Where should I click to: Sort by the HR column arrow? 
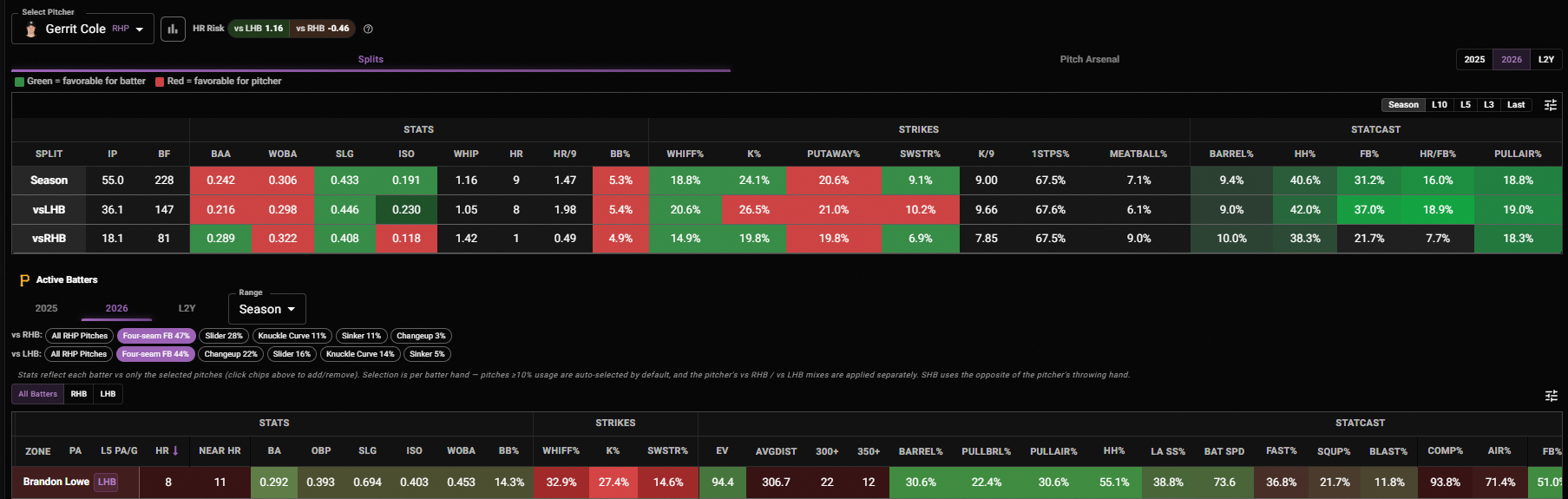click(x=175, y=450)
